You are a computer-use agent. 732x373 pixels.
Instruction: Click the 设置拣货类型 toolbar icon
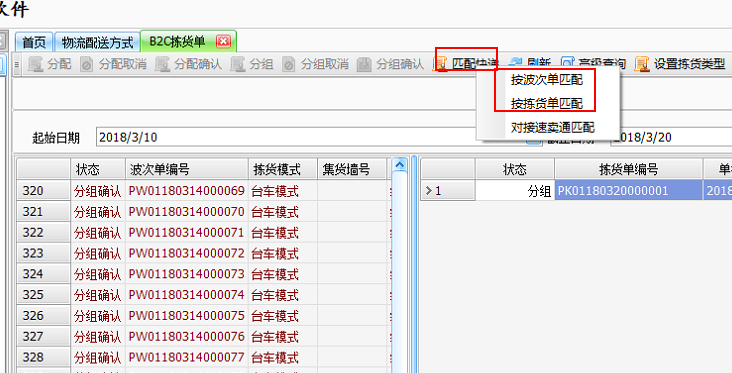[642, 64]
